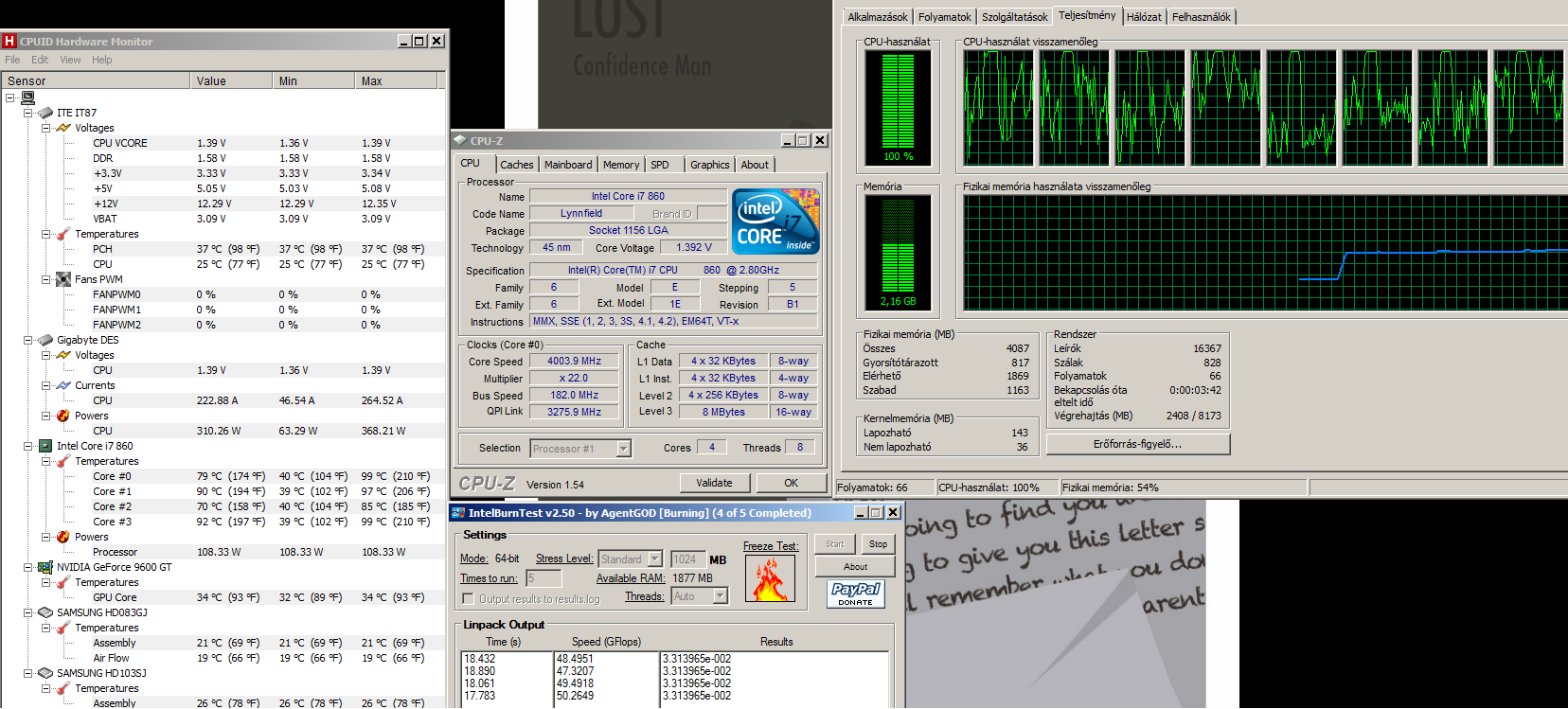
Task: Open the View menu in HWMonitor
Action: [70, 60]
